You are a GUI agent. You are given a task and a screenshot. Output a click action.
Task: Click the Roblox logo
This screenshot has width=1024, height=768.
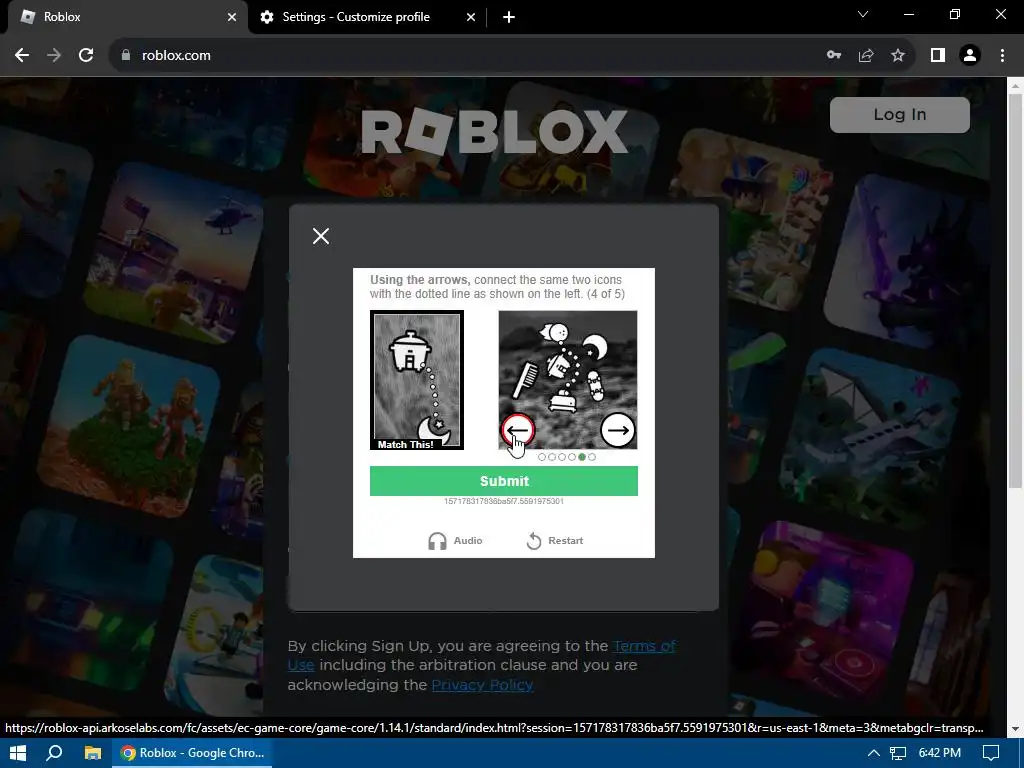click(x=494, y=131)
